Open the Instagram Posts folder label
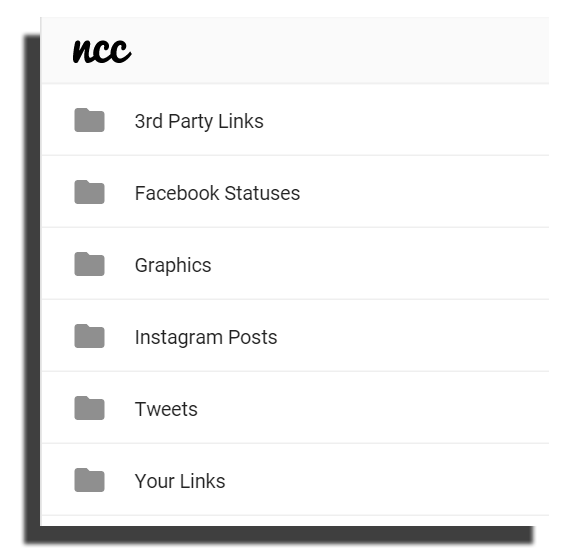568x550 pixels. [206, 338]
